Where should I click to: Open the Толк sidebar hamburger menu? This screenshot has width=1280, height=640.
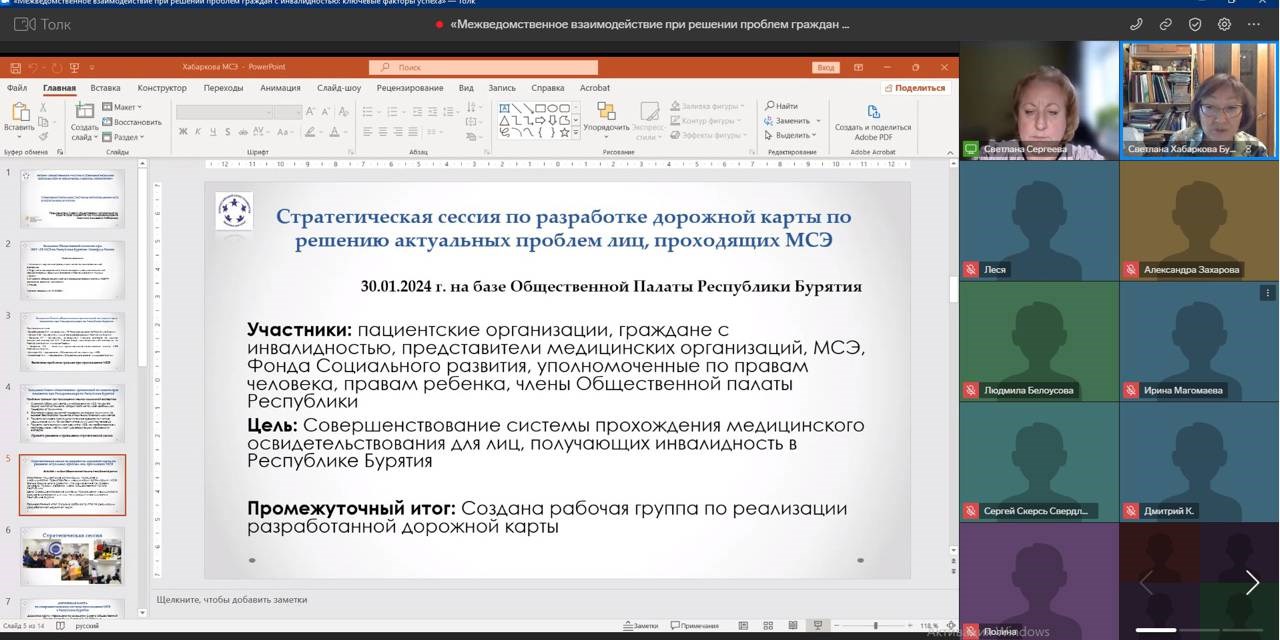[22, 24]
